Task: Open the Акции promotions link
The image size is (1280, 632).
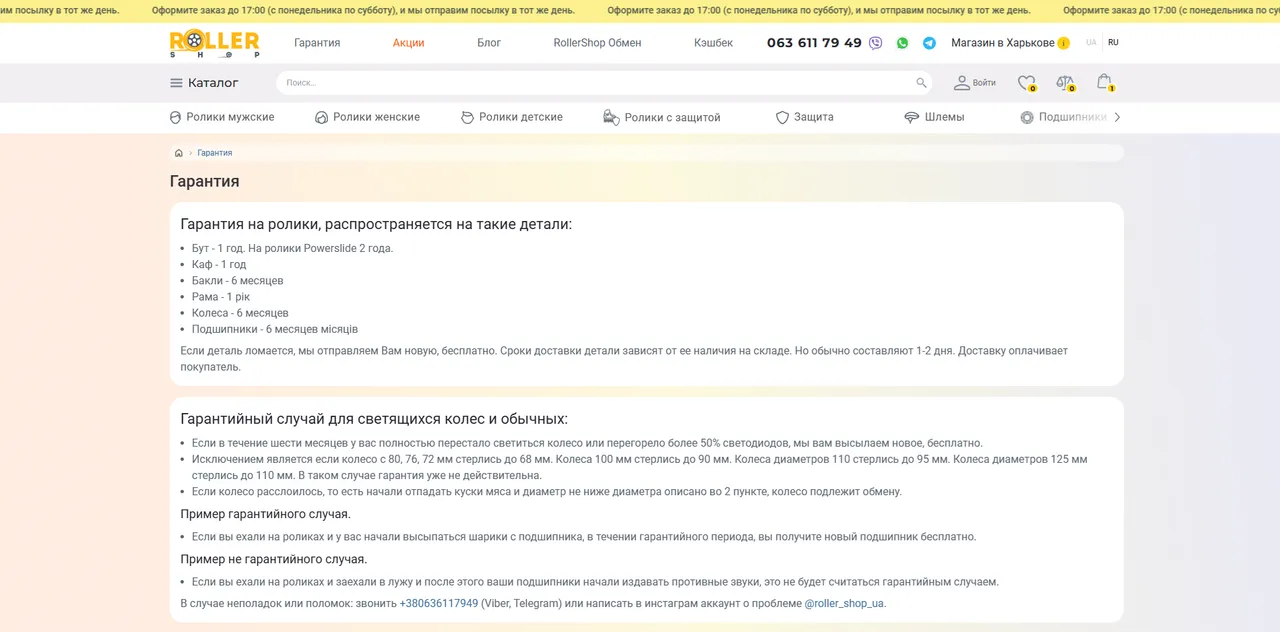Action: [408, 43]
